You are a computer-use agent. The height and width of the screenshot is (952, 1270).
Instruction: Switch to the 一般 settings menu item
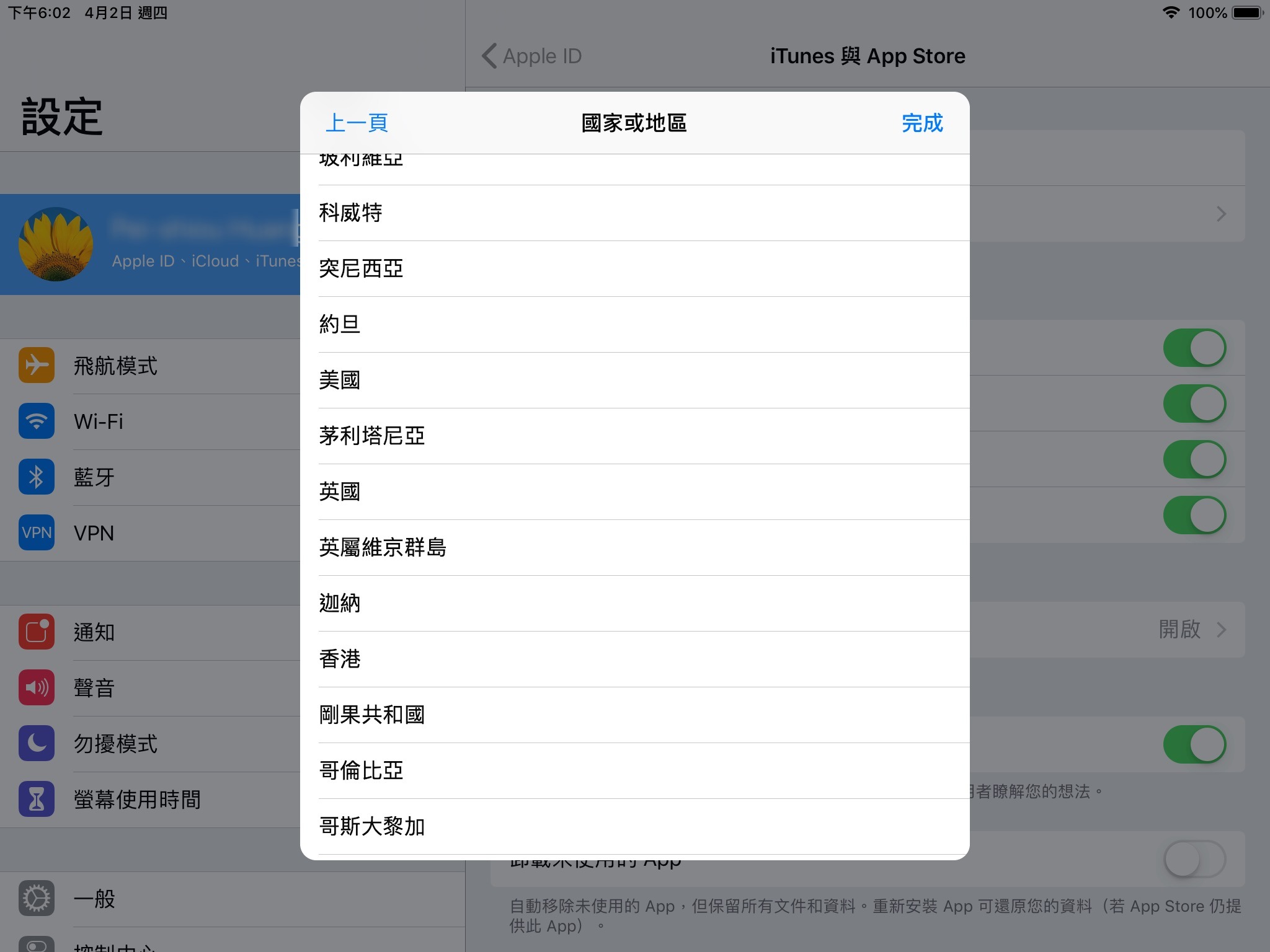point(93,898)
